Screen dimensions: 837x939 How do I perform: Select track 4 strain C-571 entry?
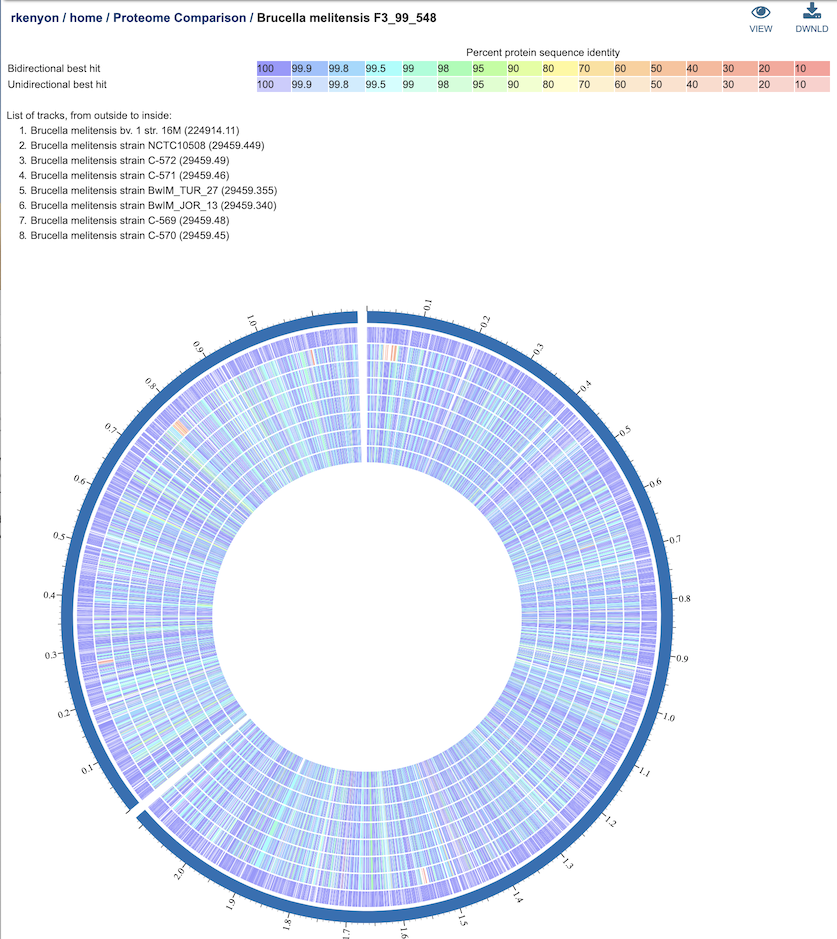coord(130,175)
